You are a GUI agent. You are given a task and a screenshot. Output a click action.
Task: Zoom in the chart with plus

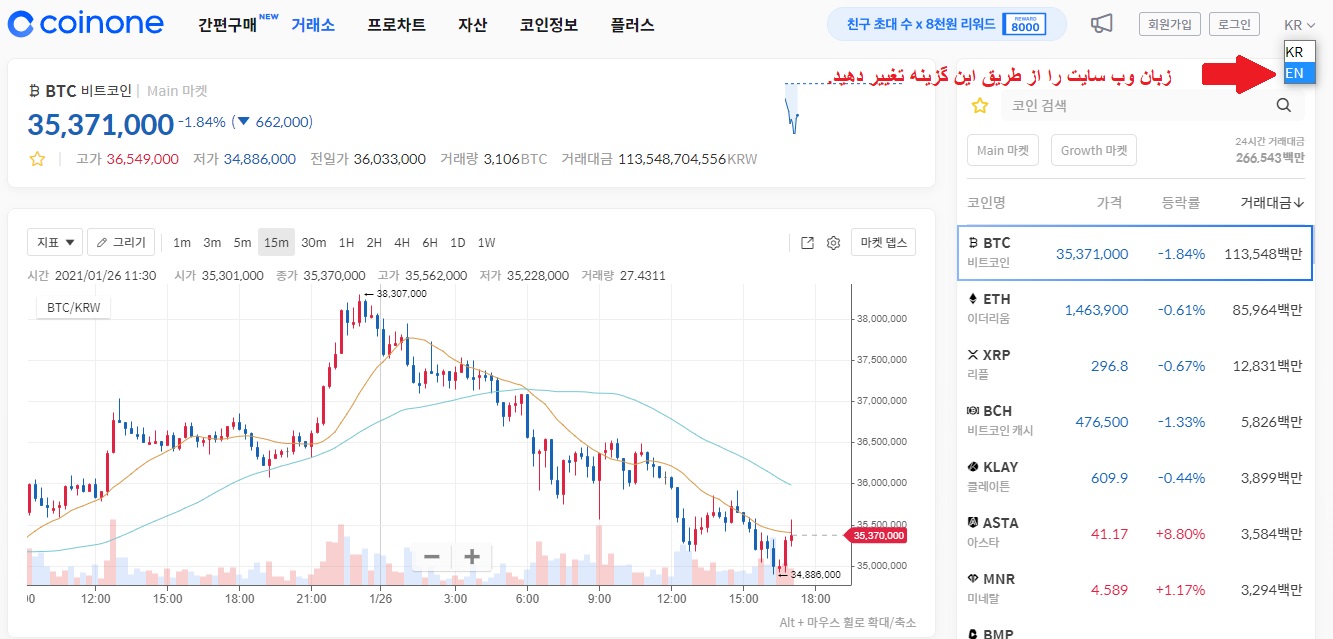tap(472, 557)
